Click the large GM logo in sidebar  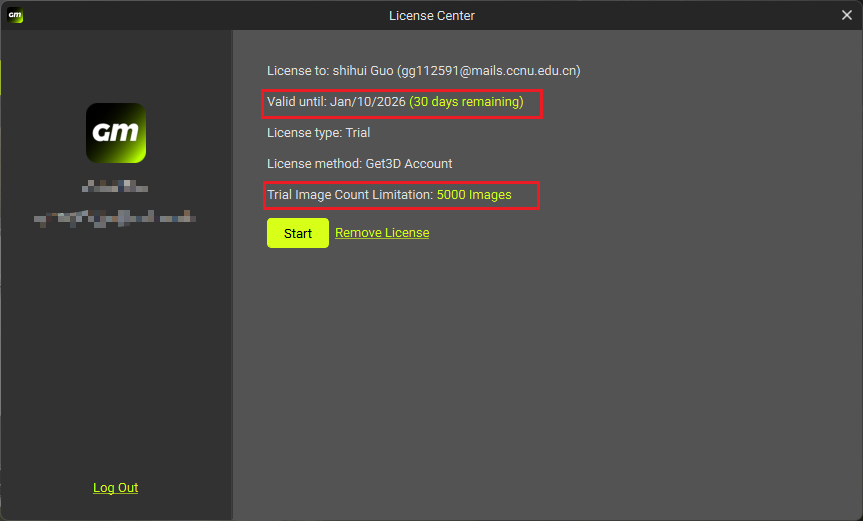[x=116, y=133]
